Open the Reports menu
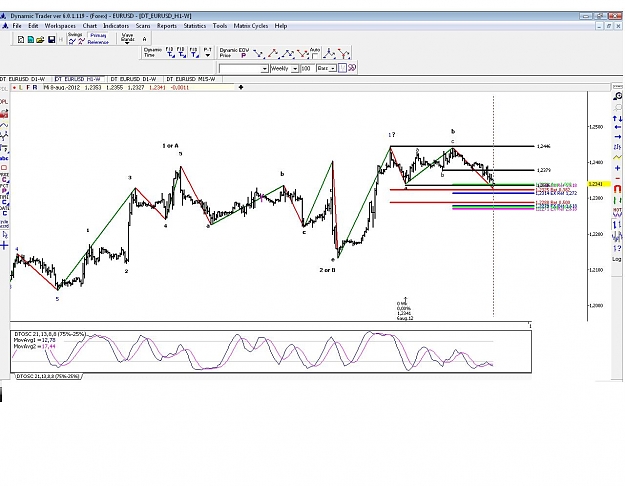 point(167,26)
